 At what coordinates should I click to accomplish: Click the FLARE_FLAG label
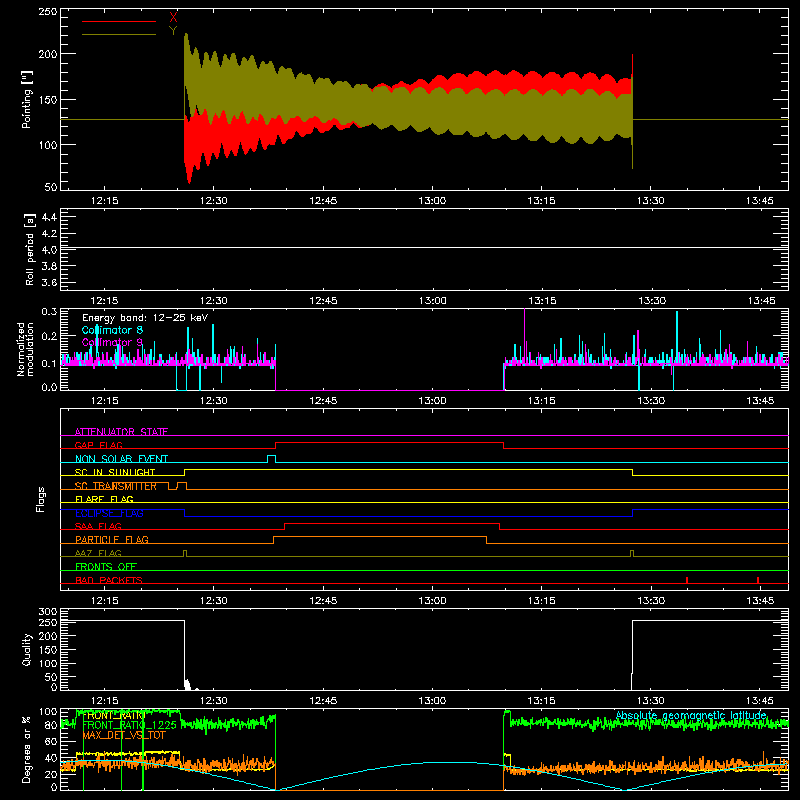(x=104, y=499)
